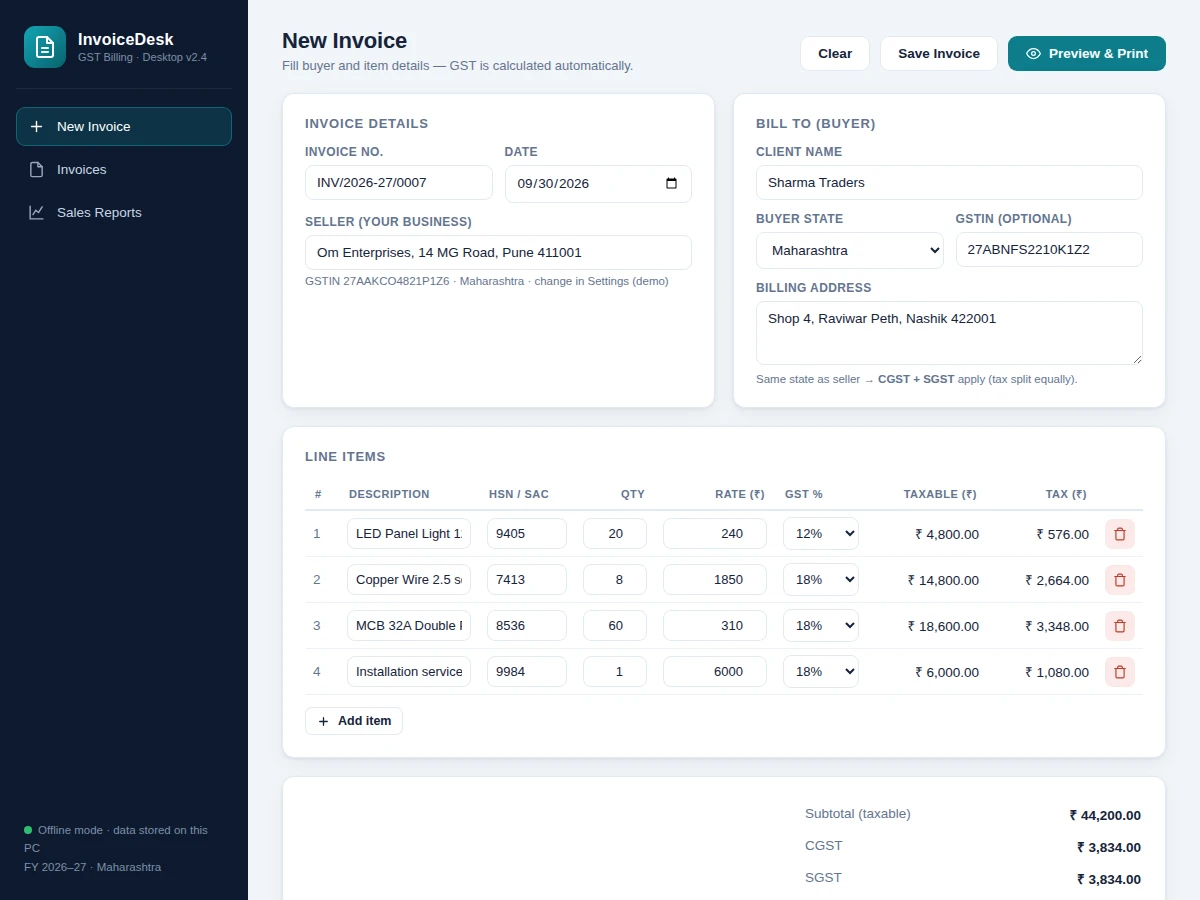Open GST % dropdown for MCB 32A Double

[821, 626]
